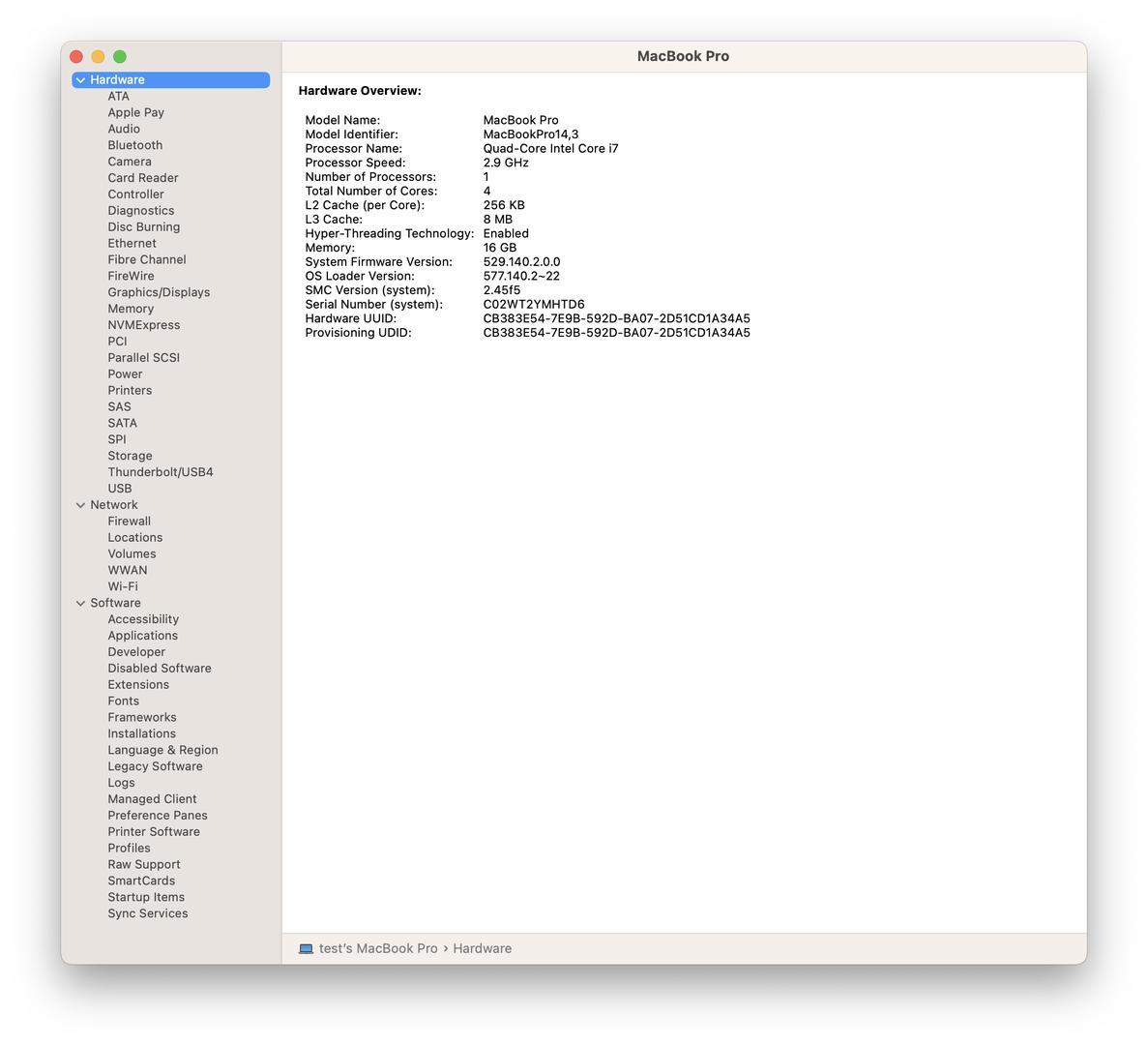Select SPI in the sidebar
The image size is (1148, 1045).
point(116,439)
